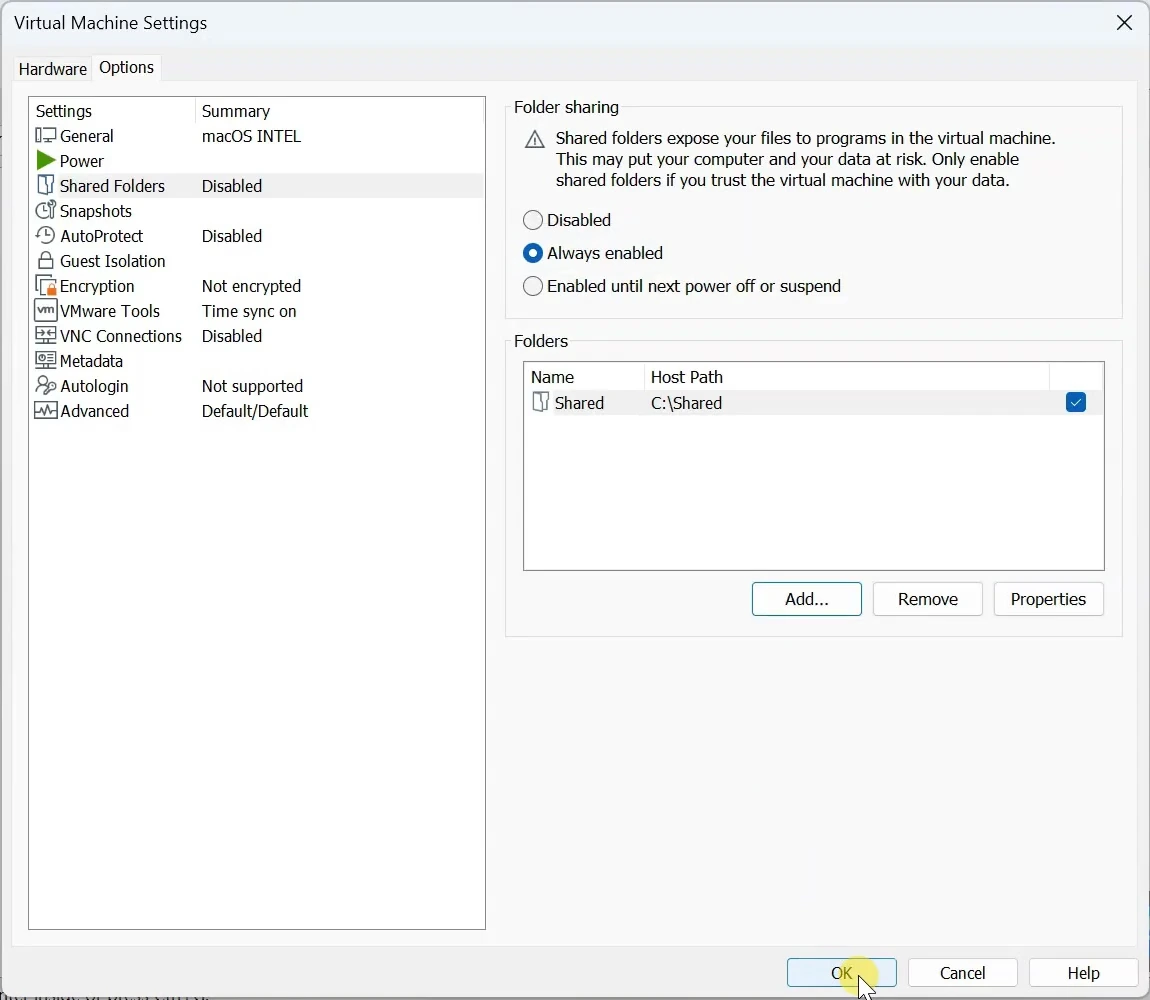1150x1000 pixels.
Task: Switch to the Options tab
Action: pyautogui.click(x=126, y=67)
